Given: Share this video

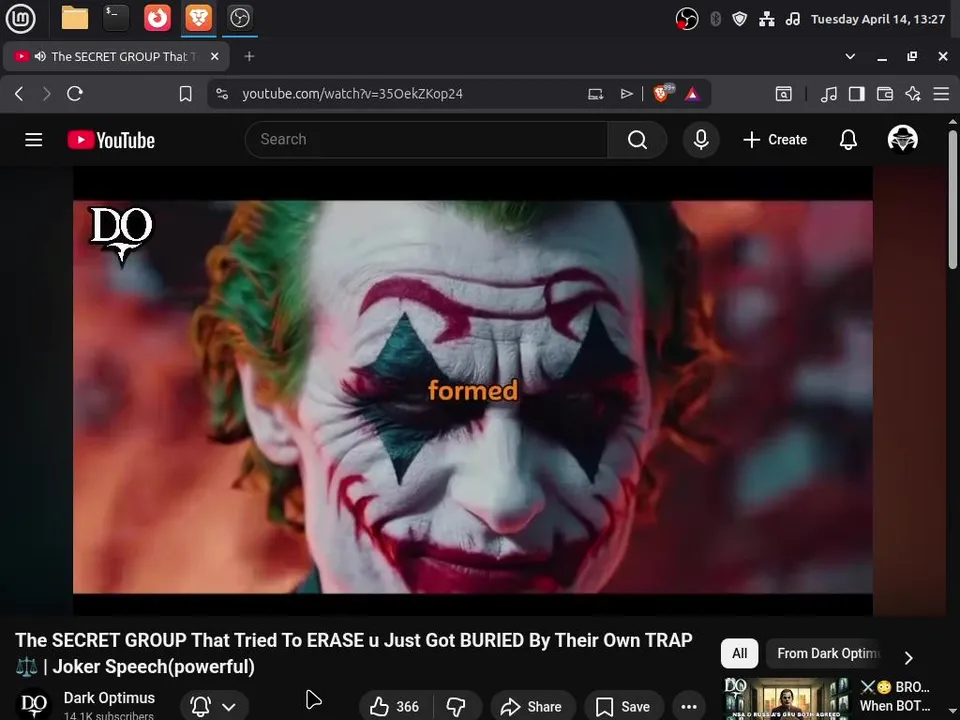Looking at the screenshot, I should tap(532, 707).
